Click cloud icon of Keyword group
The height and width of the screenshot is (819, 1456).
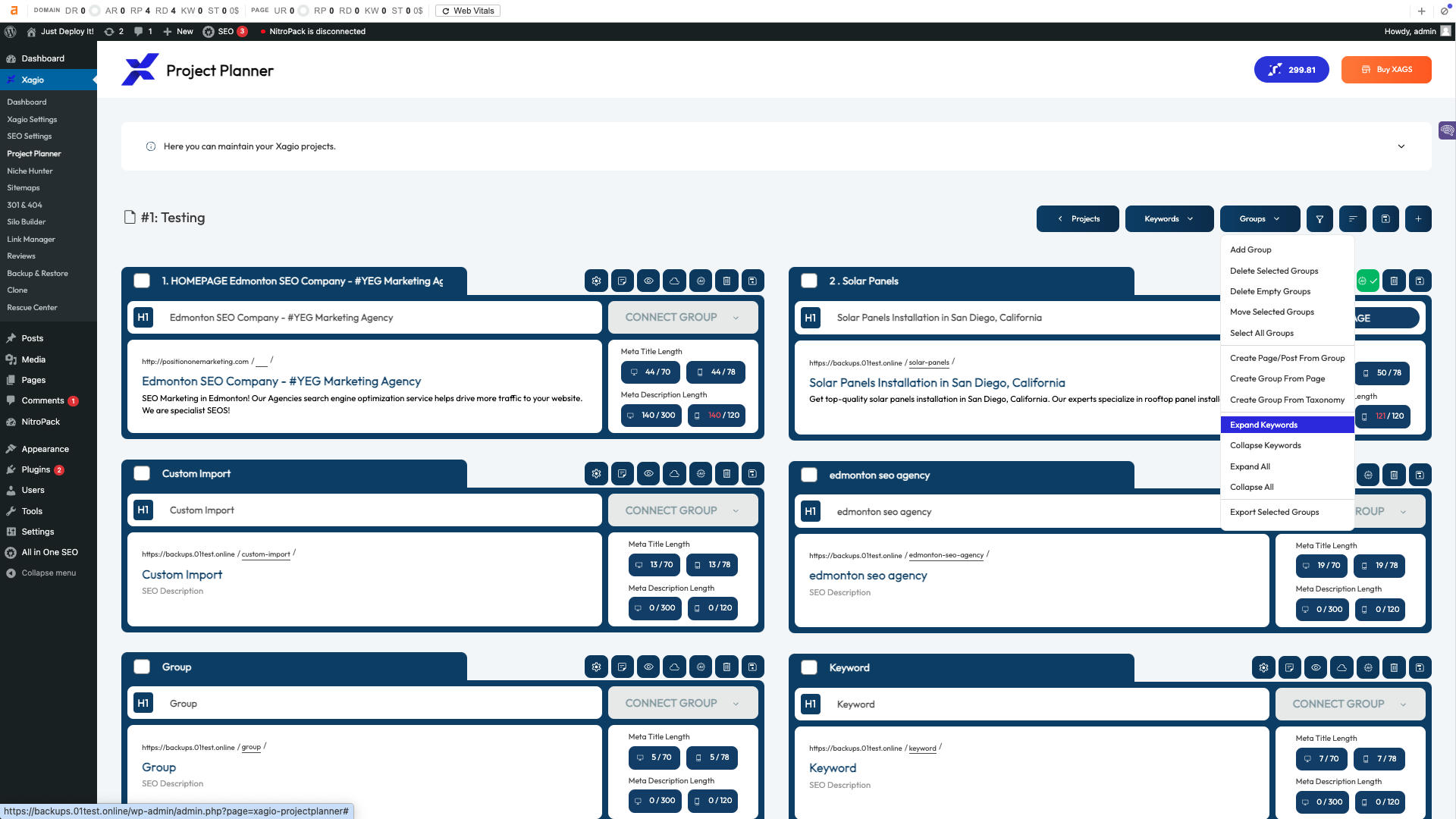(x=1341, y=667)
